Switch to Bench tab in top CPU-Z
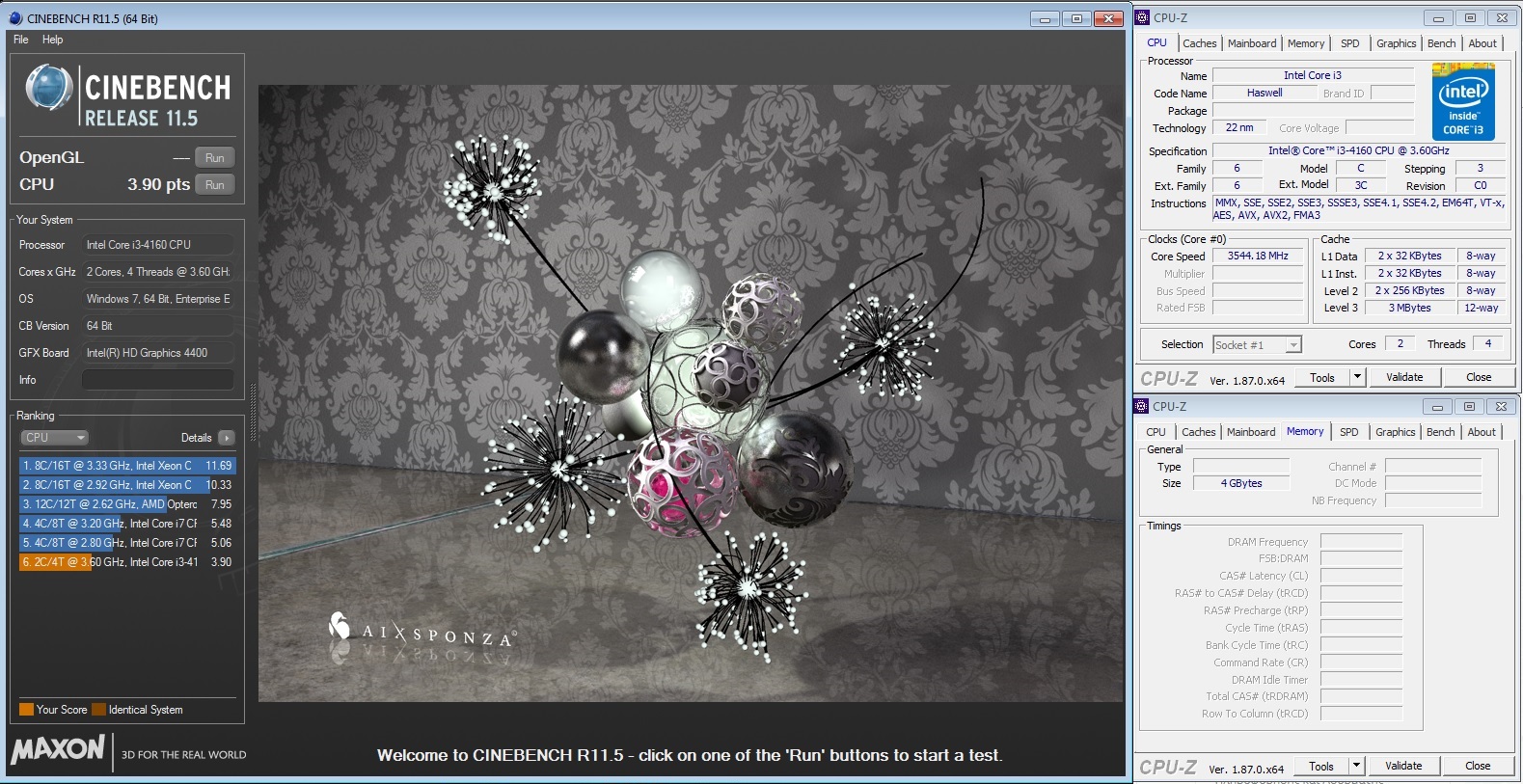The width and height of the screenshot is (1523, 784). [x=1442, y=43]
